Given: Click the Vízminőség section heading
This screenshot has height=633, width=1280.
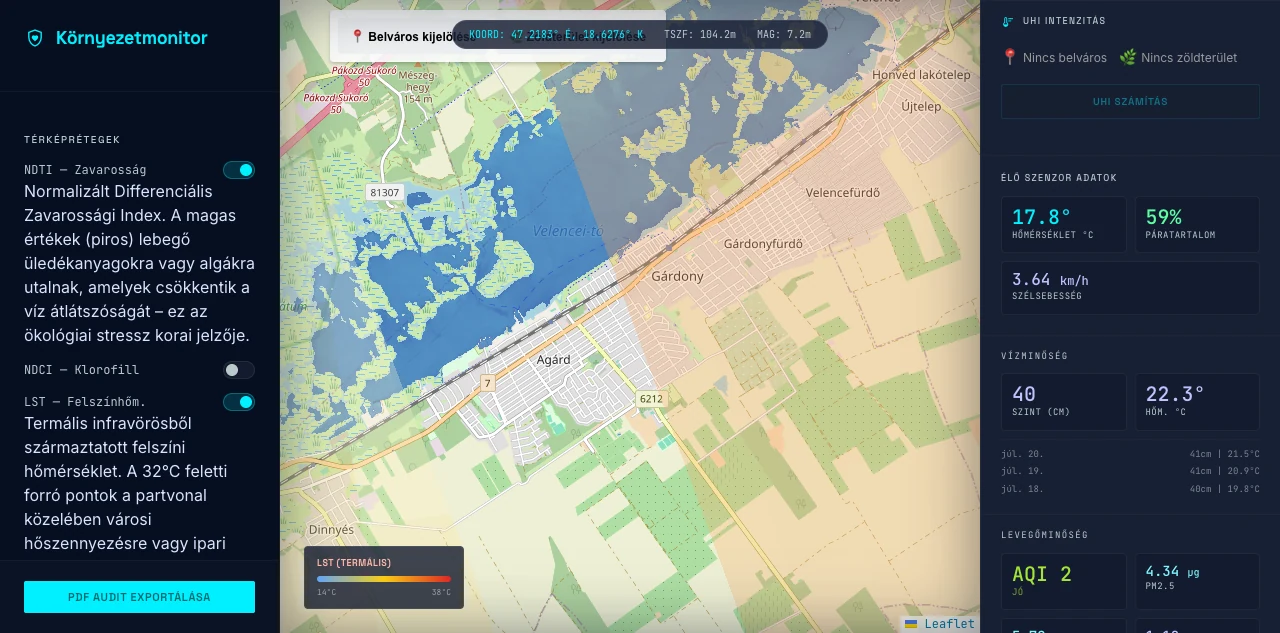Looking at the screenshot, I should pyautogui.click(x=1035, y=356).
